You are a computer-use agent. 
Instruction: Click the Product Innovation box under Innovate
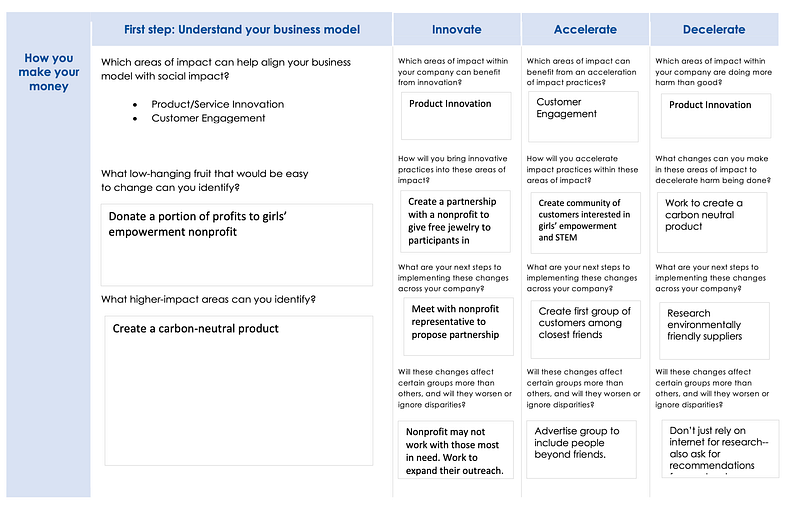[456, 116]
